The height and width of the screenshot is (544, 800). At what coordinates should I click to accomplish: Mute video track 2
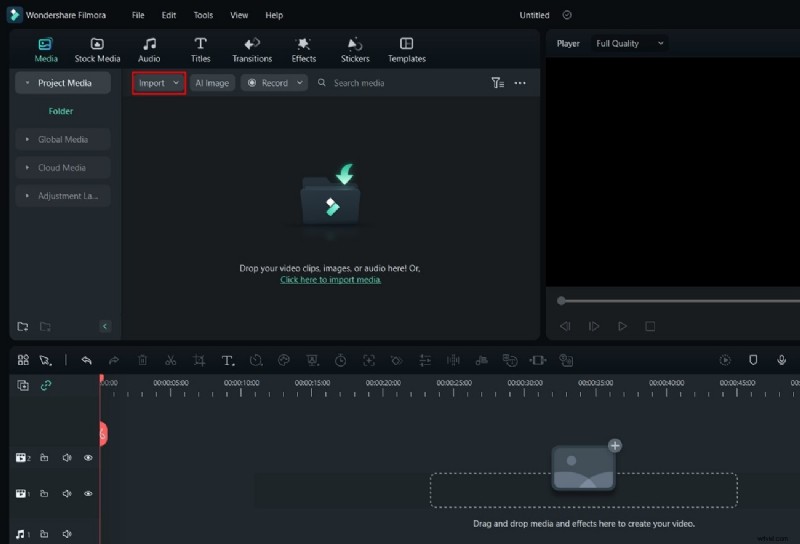click(x=67, y=458)
